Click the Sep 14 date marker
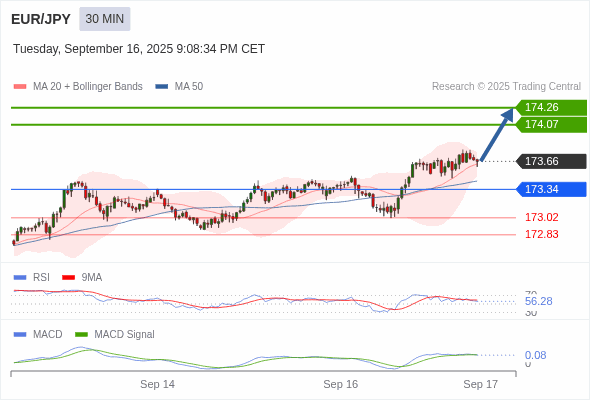The width and height of the screenshot is (590, 400). point(157,384)
